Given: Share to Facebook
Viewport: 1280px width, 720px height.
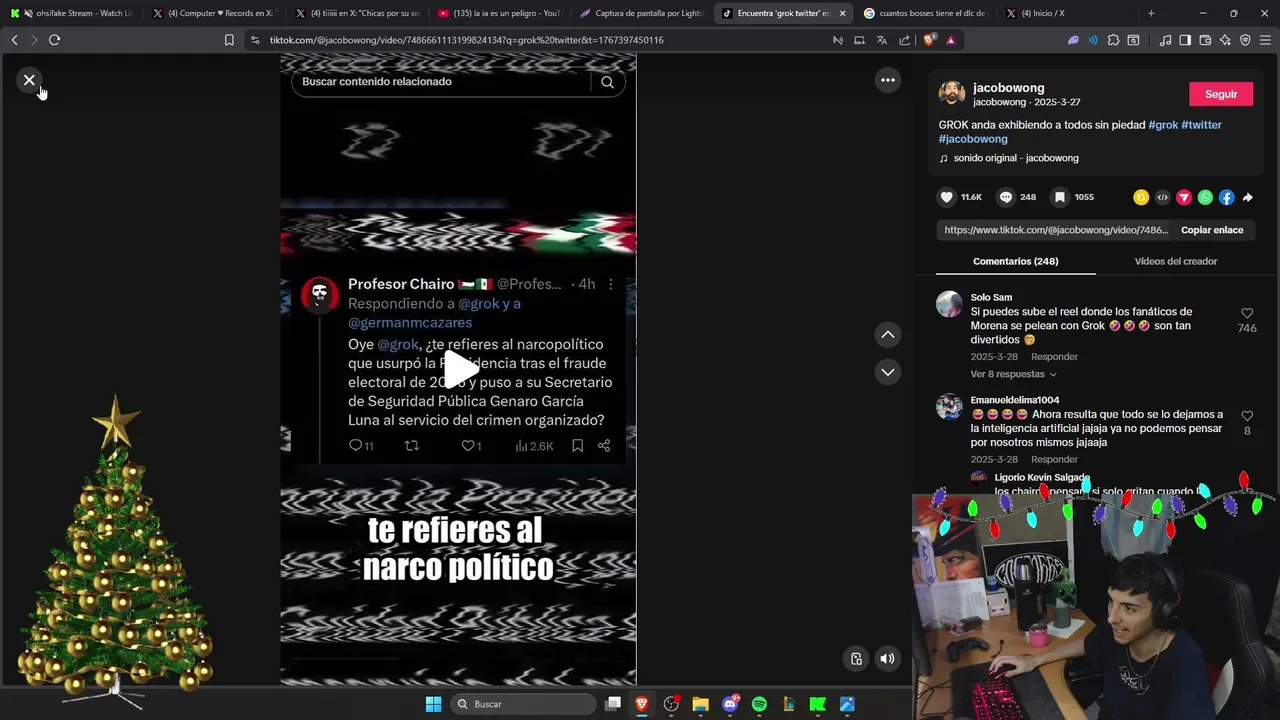Looking at the screenshot, I should (x=1226, y=198).
